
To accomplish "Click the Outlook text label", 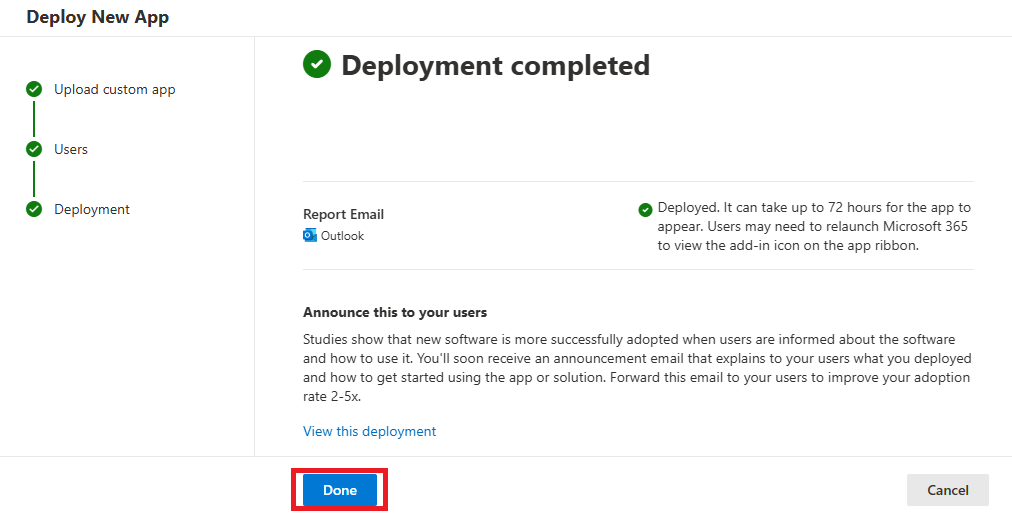I will (x=342, y=236).
